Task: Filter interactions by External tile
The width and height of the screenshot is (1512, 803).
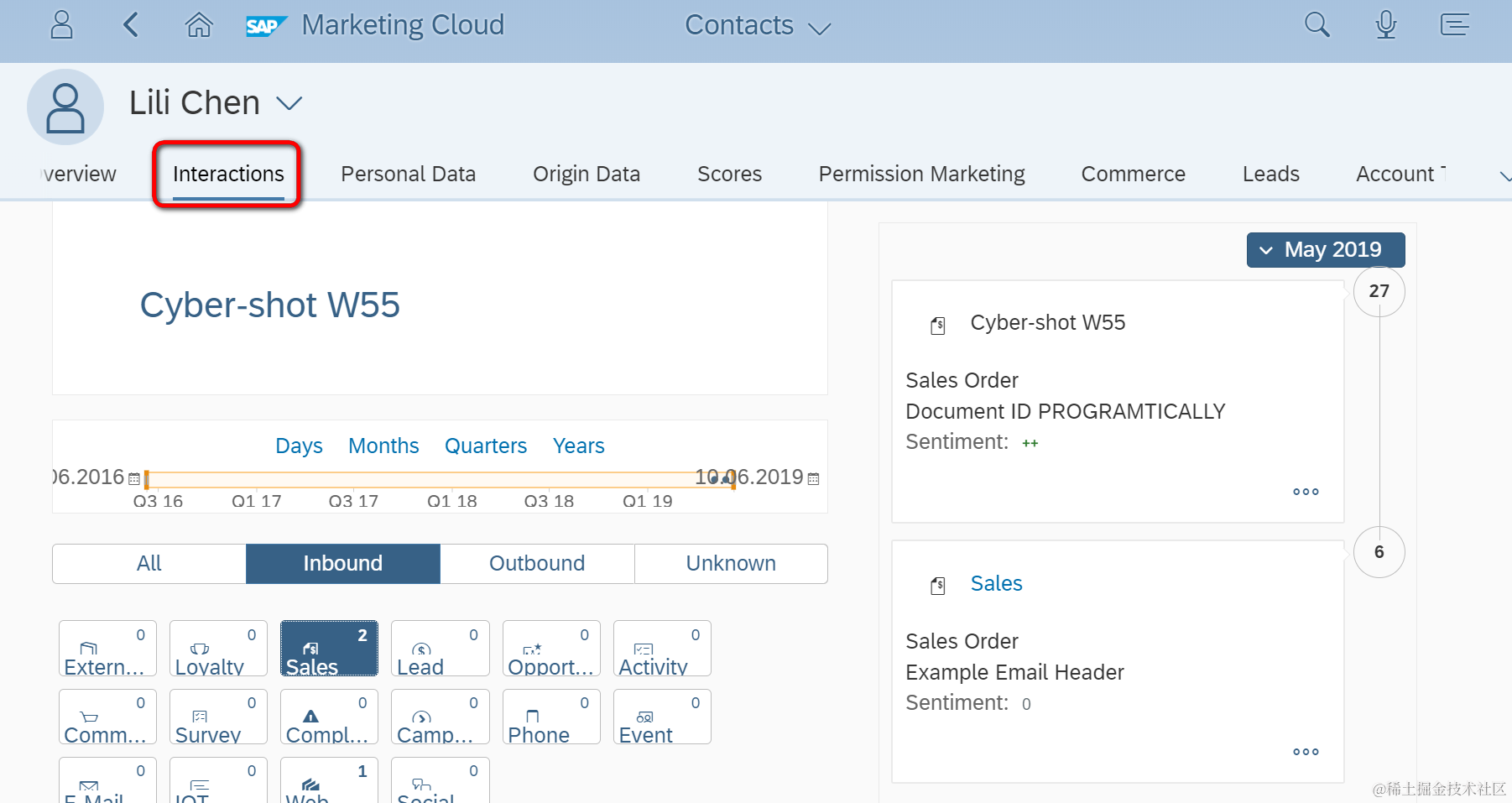Action: [x=107, y=649]
